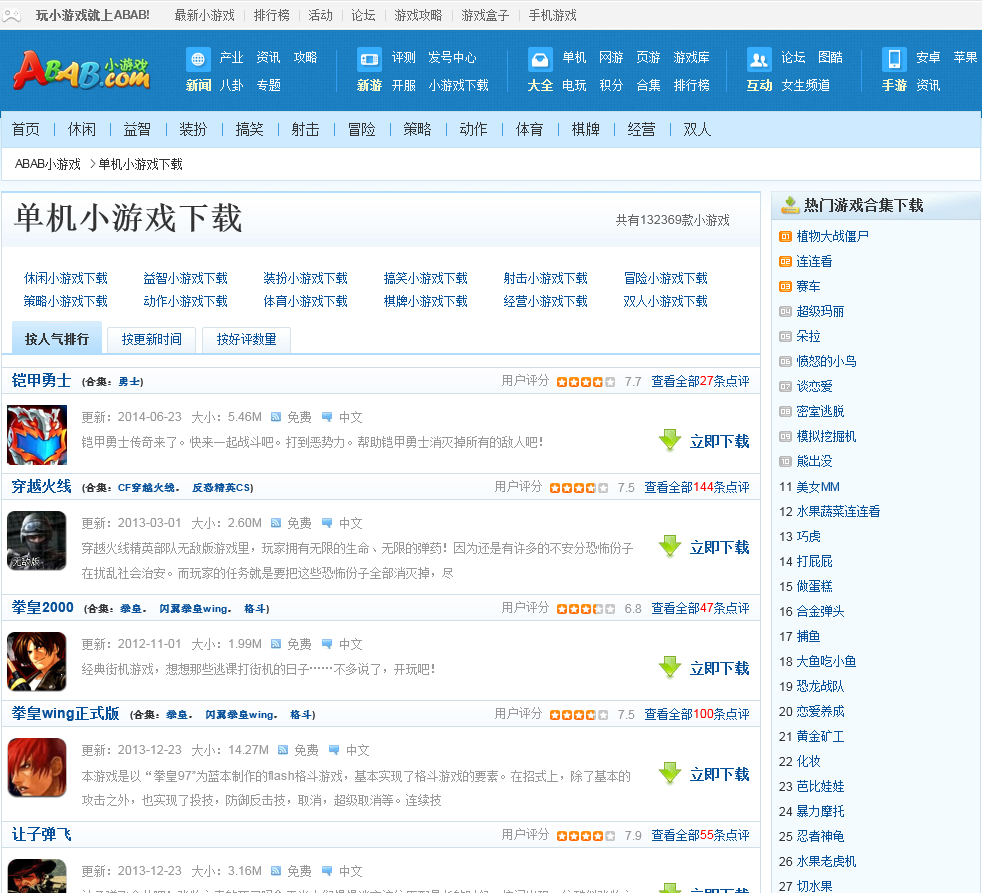This screenshot has height=893, width=982.
Task: Open the 穿越火线 game thumbnail
Action: tap(37, 540)
